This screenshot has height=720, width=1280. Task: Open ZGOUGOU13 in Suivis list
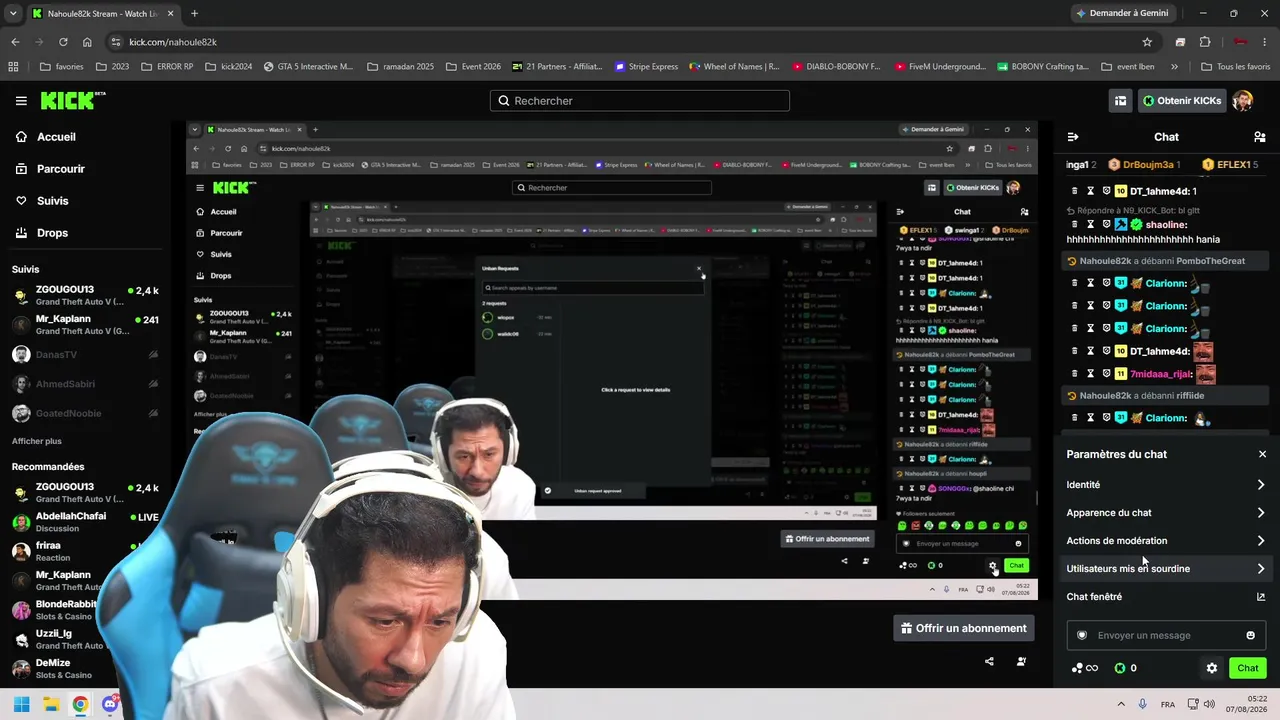86,296
